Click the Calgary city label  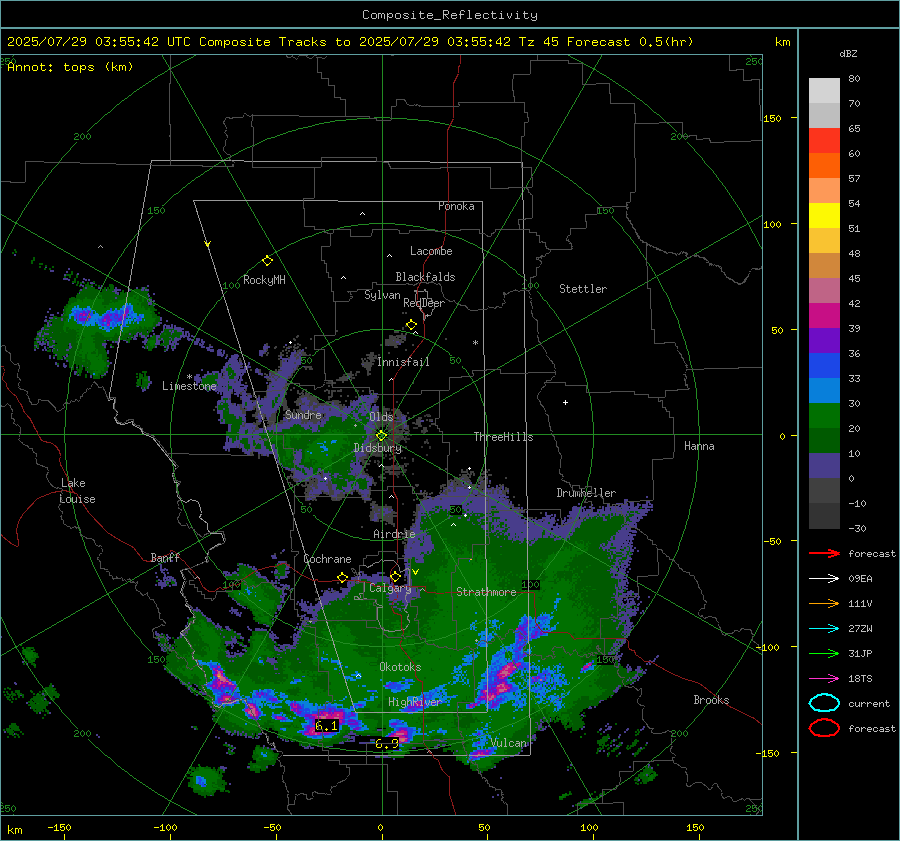390,588
